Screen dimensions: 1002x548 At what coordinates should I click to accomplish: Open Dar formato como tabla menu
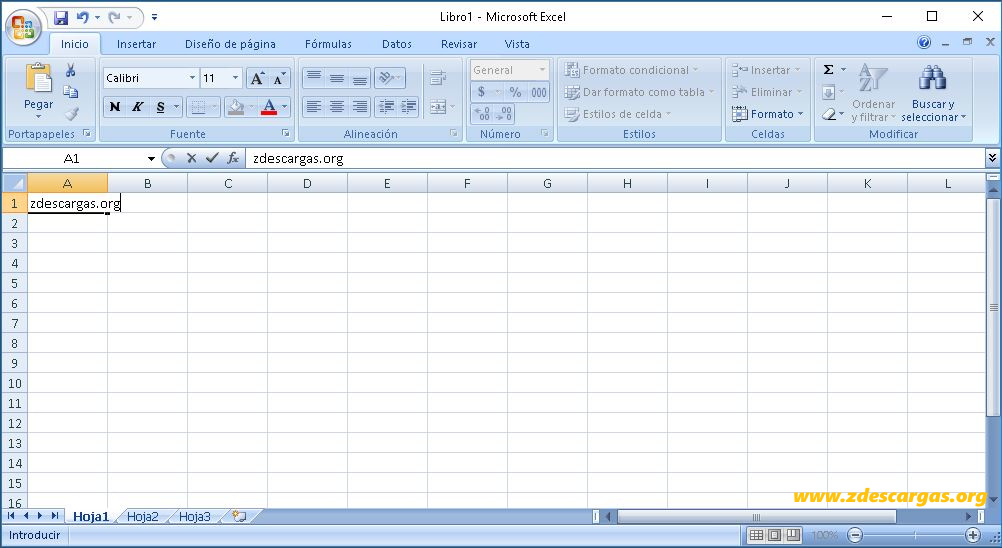(x=639, y=92)
